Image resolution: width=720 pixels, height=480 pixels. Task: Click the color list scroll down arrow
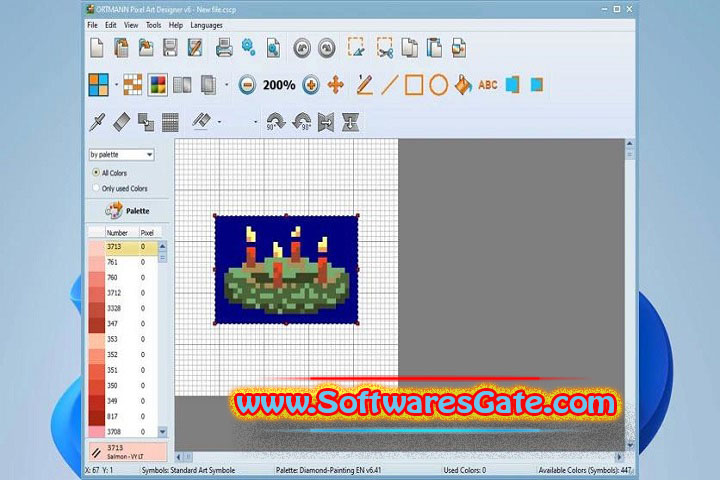click(163, 432)
